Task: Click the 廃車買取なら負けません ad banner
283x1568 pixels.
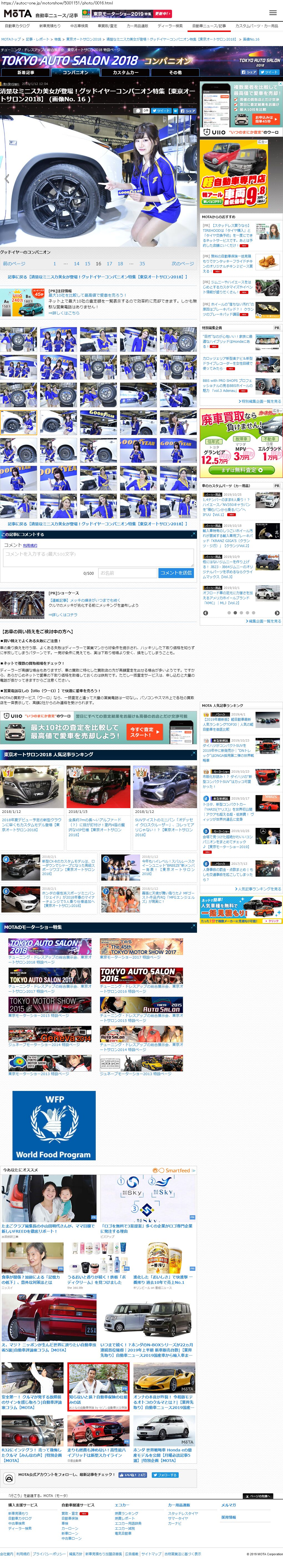Action: tap(241, 443)
